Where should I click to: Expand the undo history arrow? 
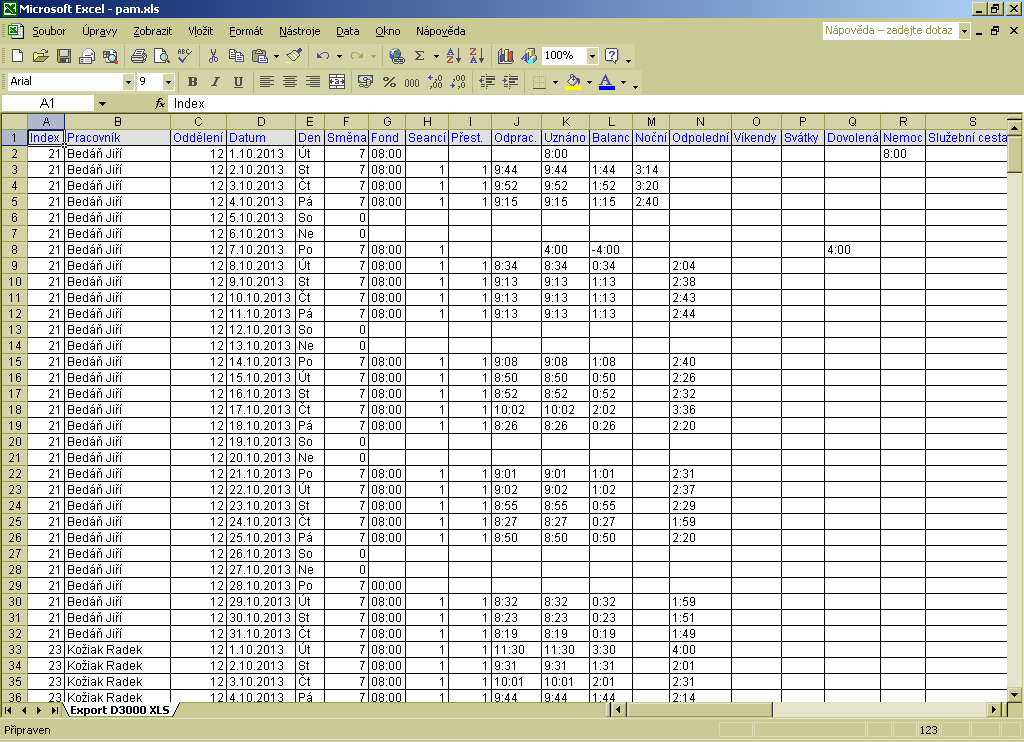click(x=339, y=56)
